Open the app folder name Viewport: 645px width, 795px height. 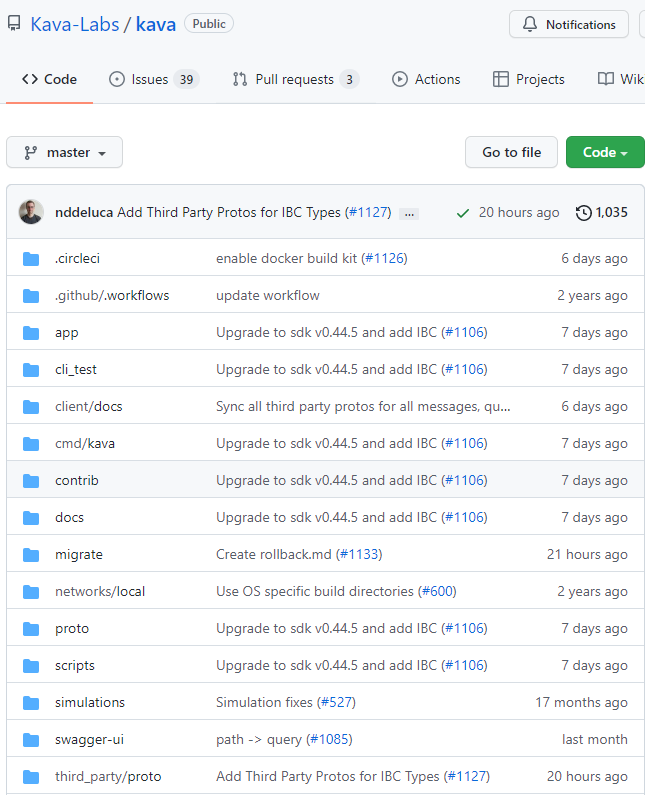point(66,333)
